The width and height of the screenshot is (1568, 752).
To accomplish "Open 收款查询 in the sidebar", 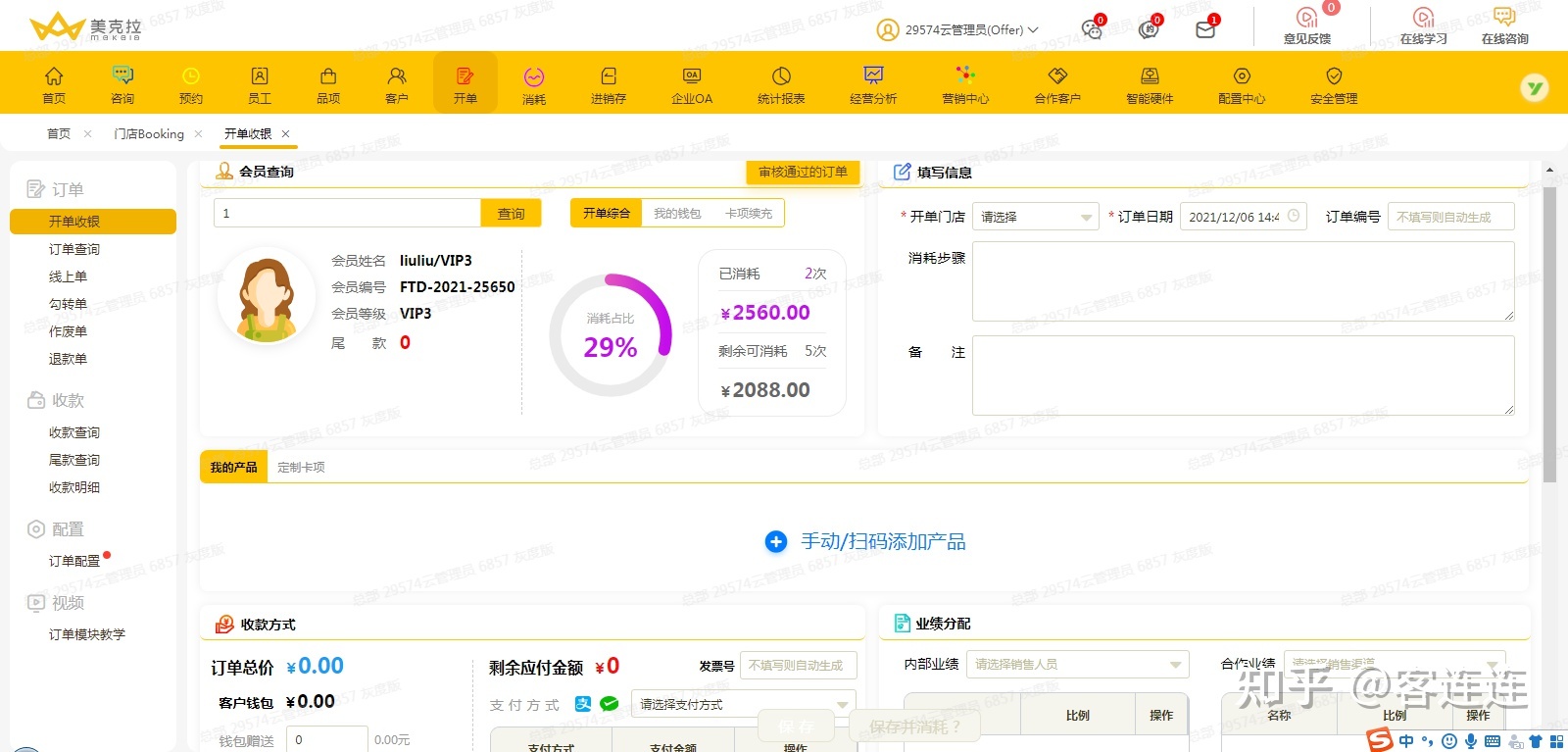I will [x=74, y=432].
